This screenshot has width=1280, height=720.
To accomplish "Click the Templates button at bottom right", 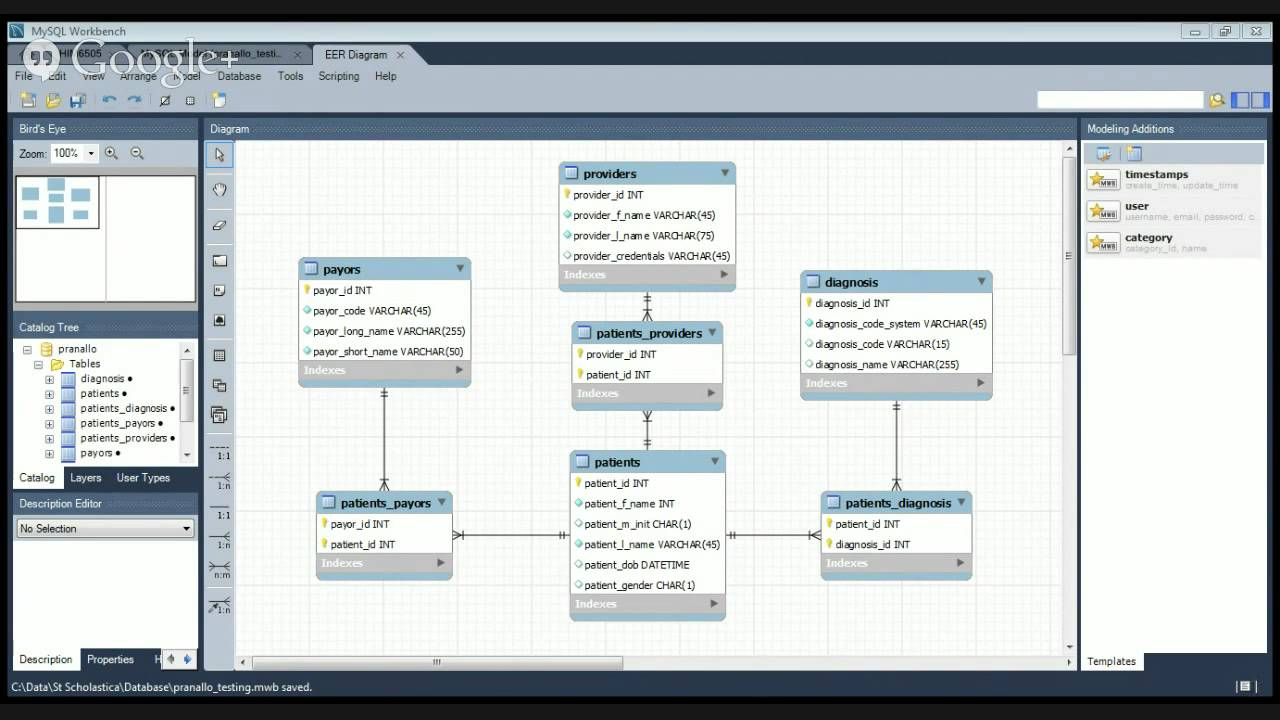I will 1111,661.
